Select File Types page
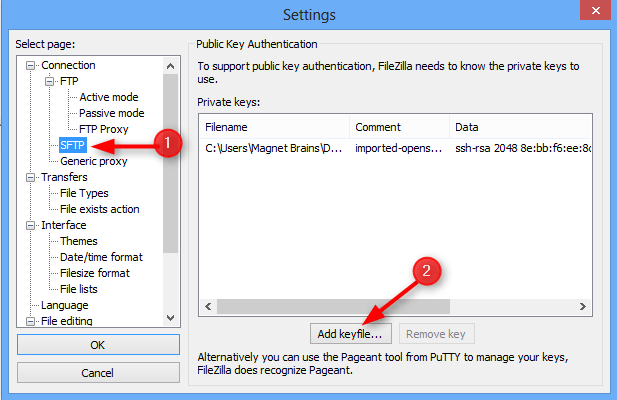This screenshot has width=617, height=400. [84, 193]
